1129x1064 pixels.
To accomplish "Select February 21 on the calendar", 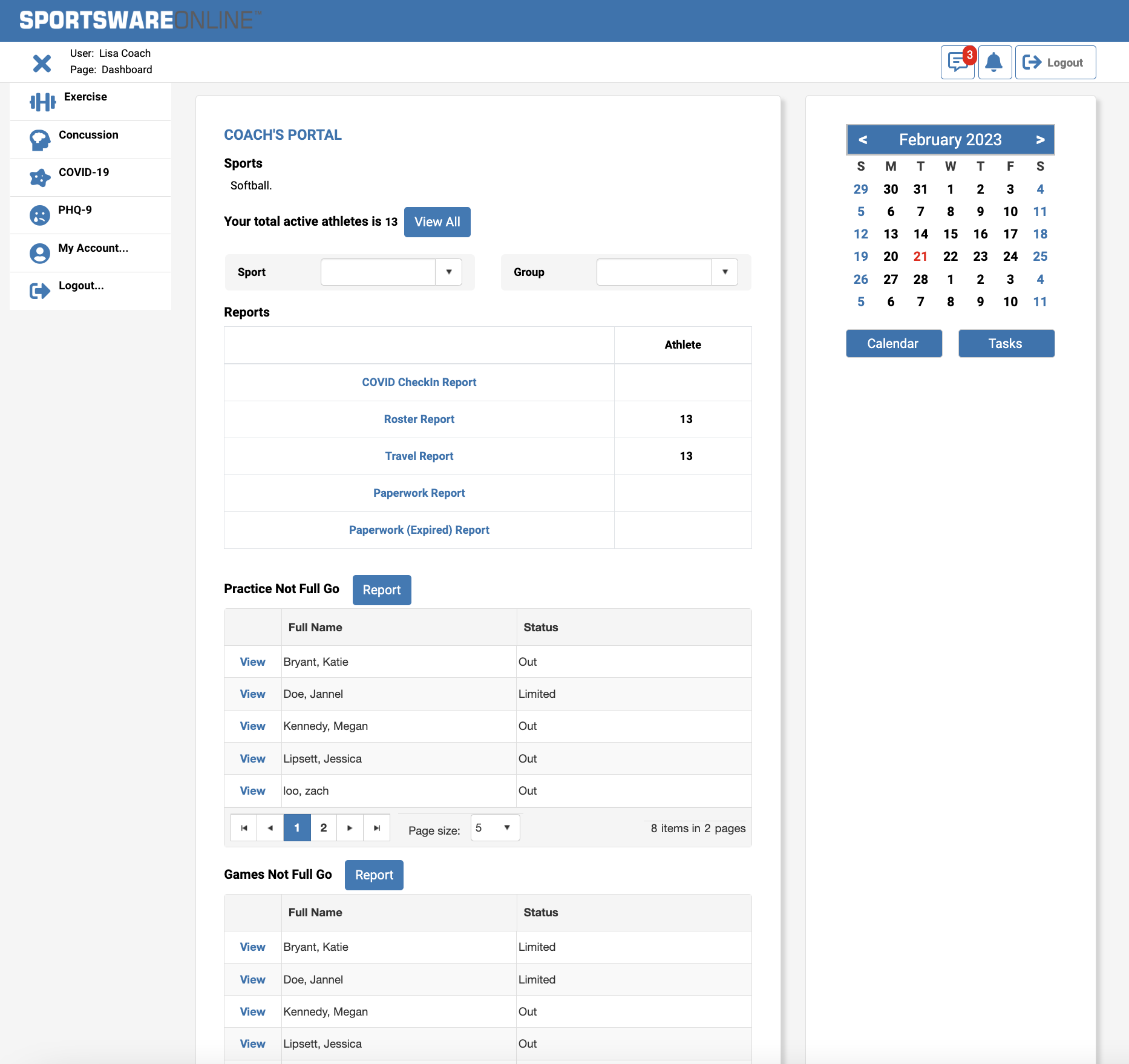I will pyautogui.click(x=920, y=257).
